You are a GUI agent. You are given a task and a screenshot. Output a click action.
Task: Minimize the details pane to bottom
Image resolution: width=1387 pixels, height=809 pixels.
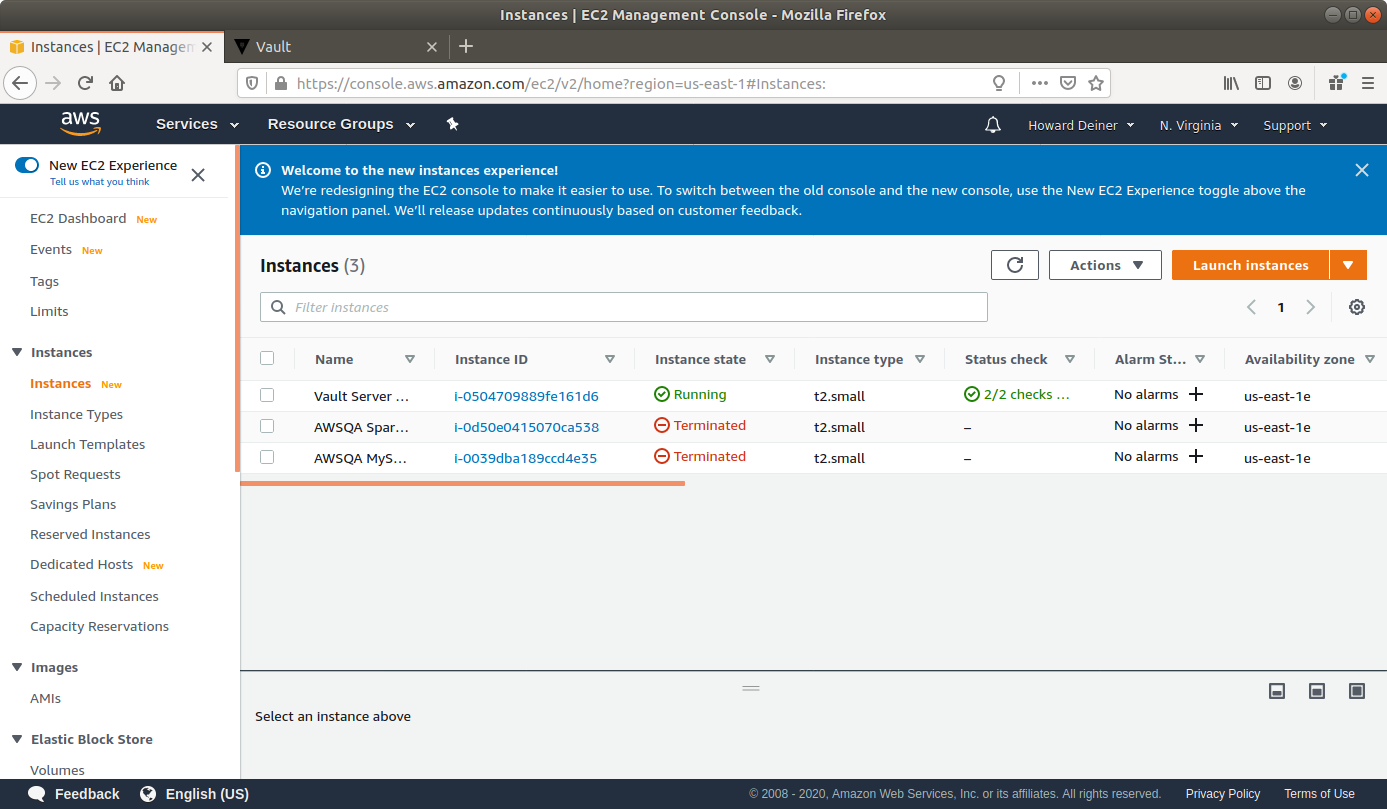pos(1277,691)
